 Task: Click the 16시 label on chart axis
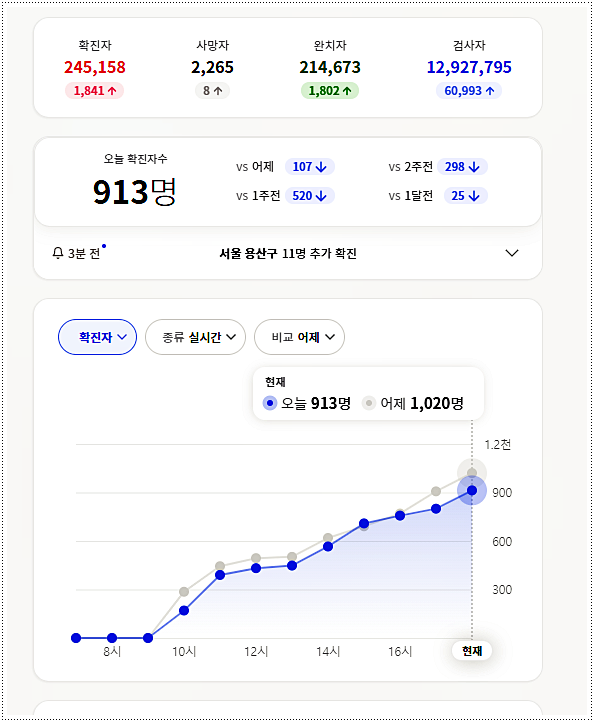point(400,651)
